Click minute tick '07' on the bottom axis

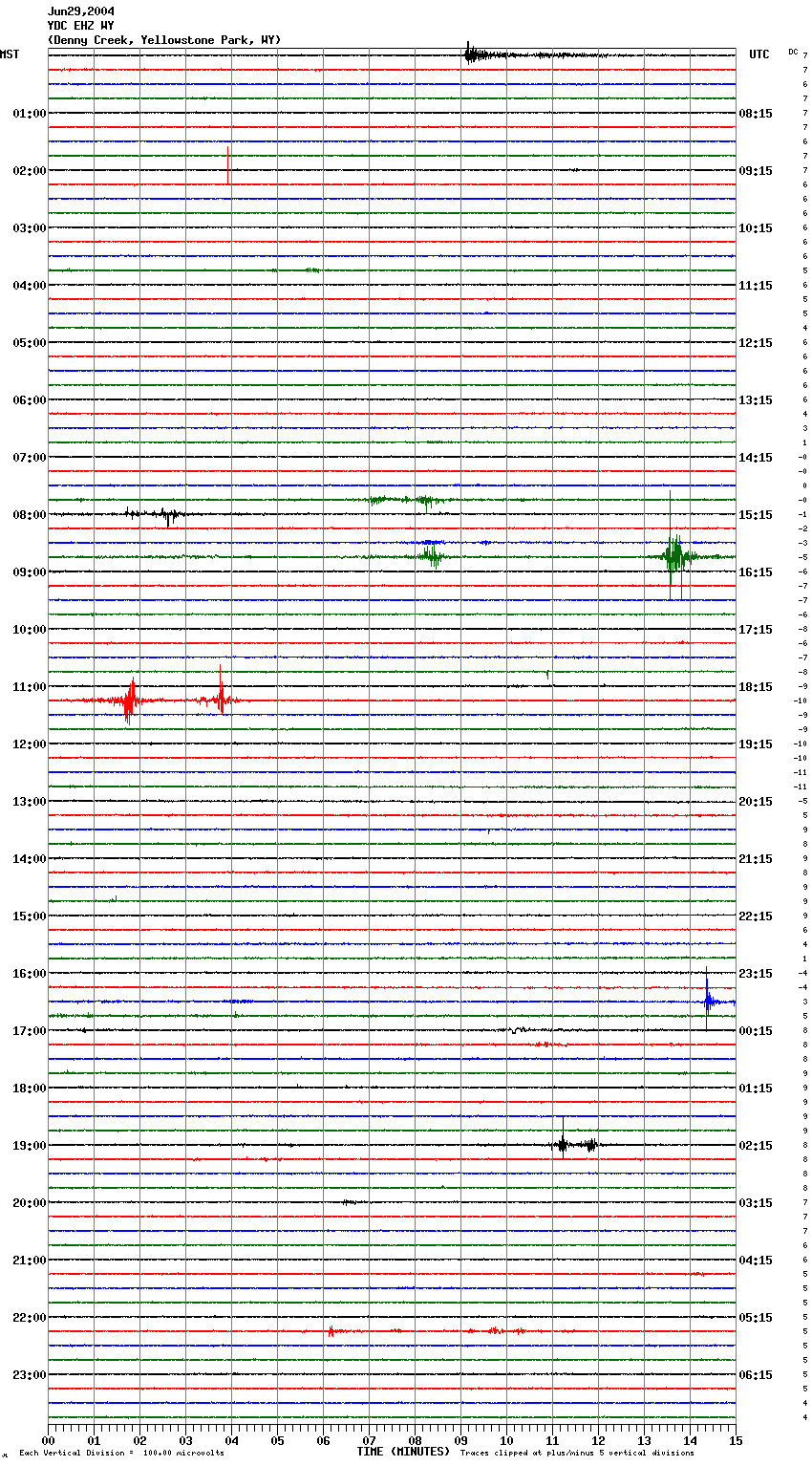(x=369, y=1440)
